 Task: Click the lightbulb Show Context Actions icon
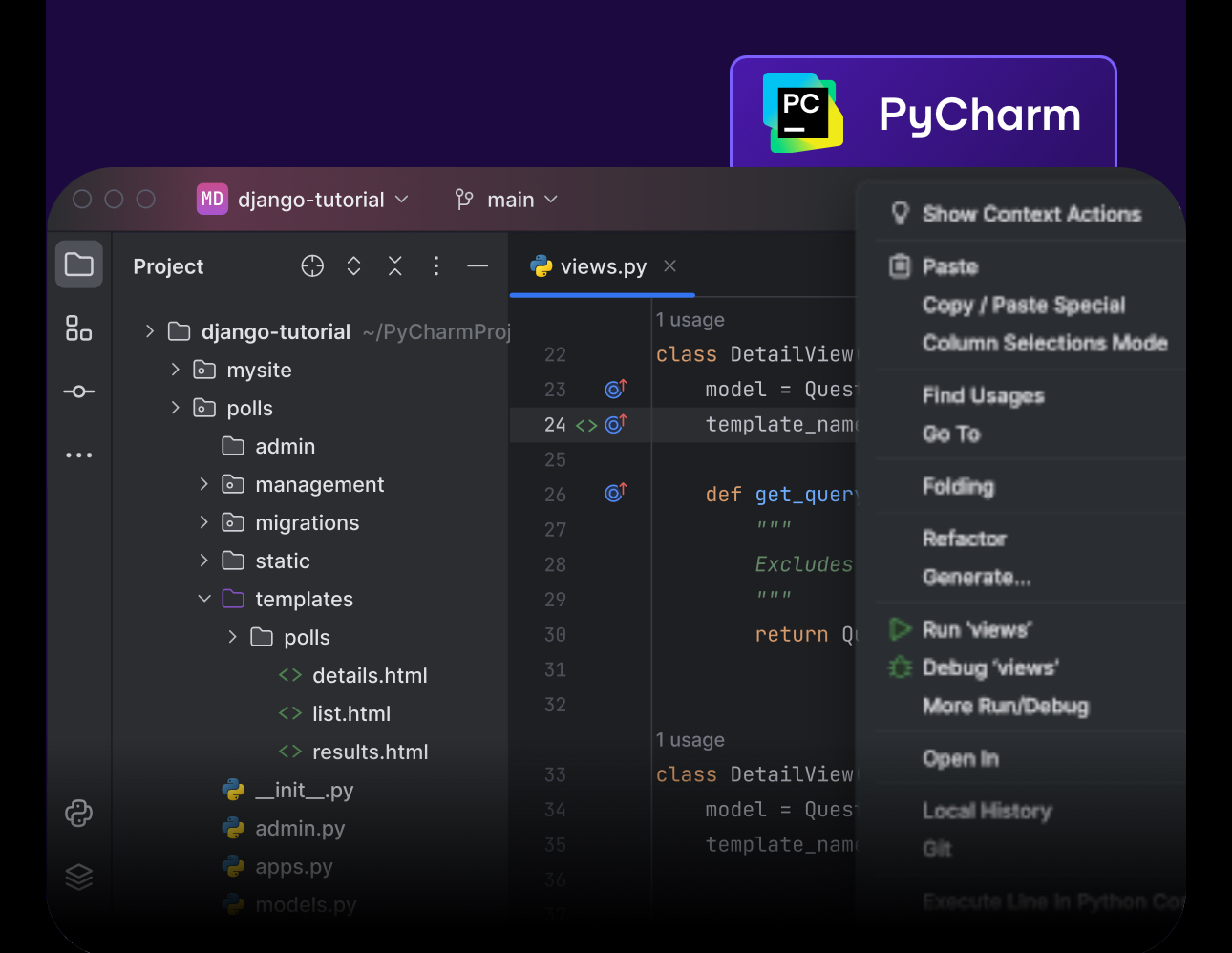(900, 213)
